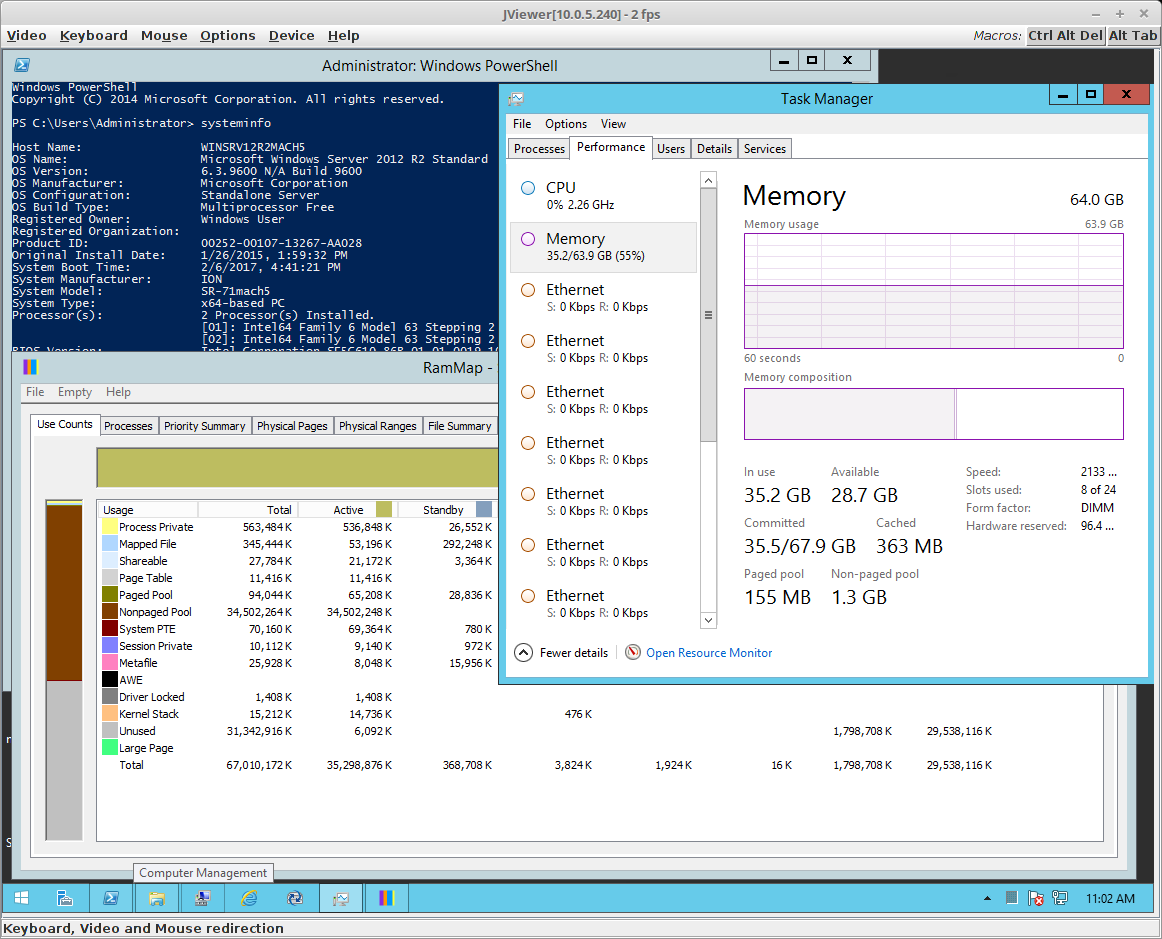Switch to the PowerShell taskbar icon
This screenshot has width=1162, height=939.
pos(111,898)
